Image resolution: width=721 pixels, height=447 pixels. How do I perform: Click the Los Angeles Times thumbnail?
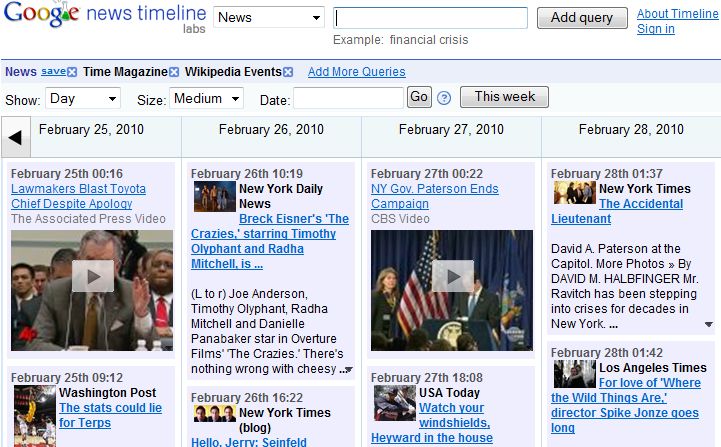574,374
